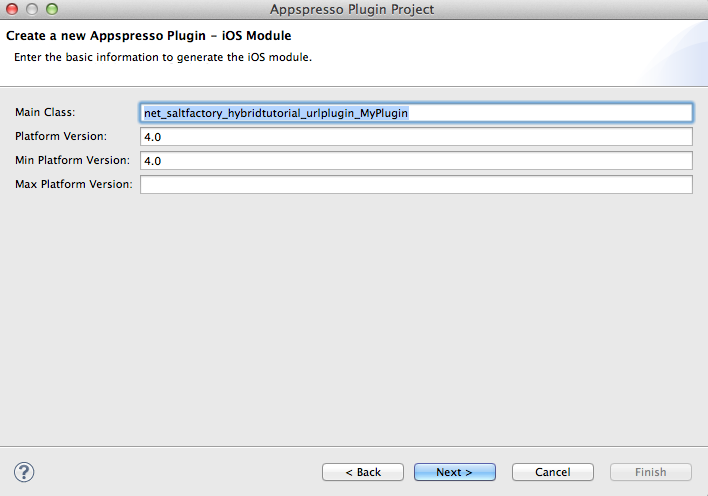Zoom window using green title bar button

[x=52, y=9]
